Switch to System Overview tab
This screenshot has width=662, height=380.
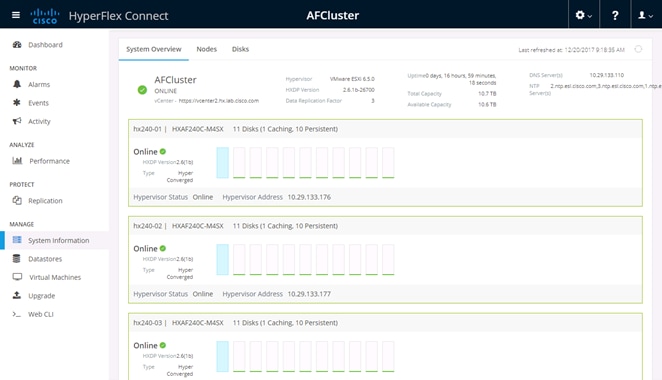154,49
